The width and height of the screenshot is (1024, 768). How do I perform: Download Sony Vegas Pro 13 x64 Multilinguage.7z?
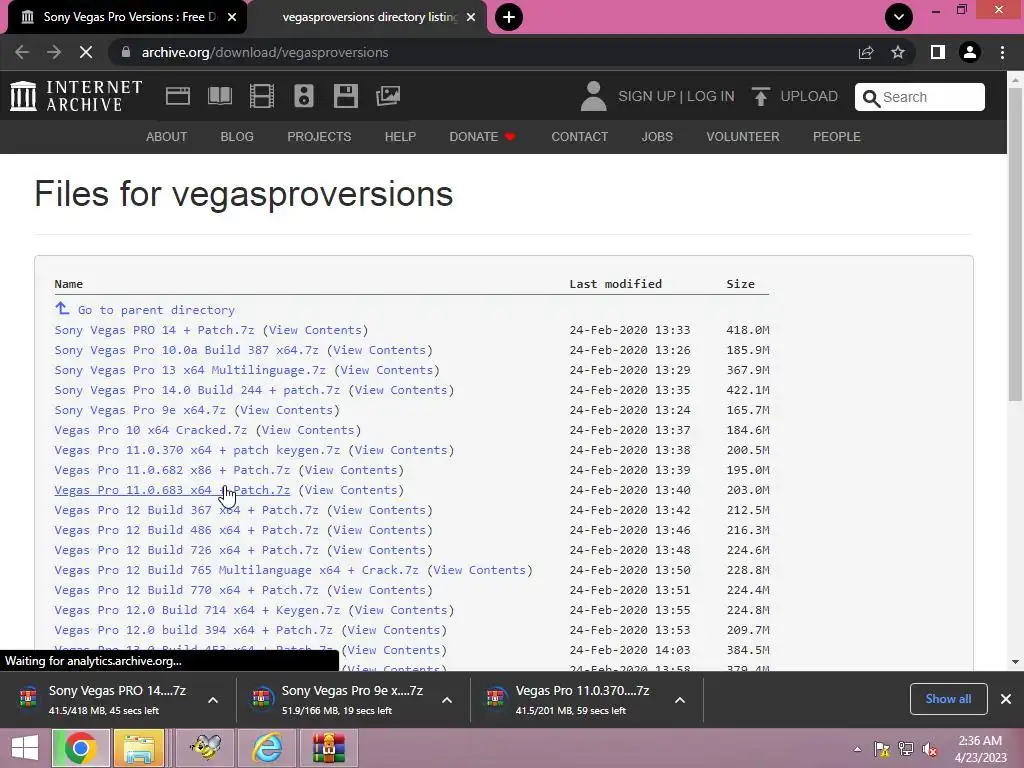[190, 370]
